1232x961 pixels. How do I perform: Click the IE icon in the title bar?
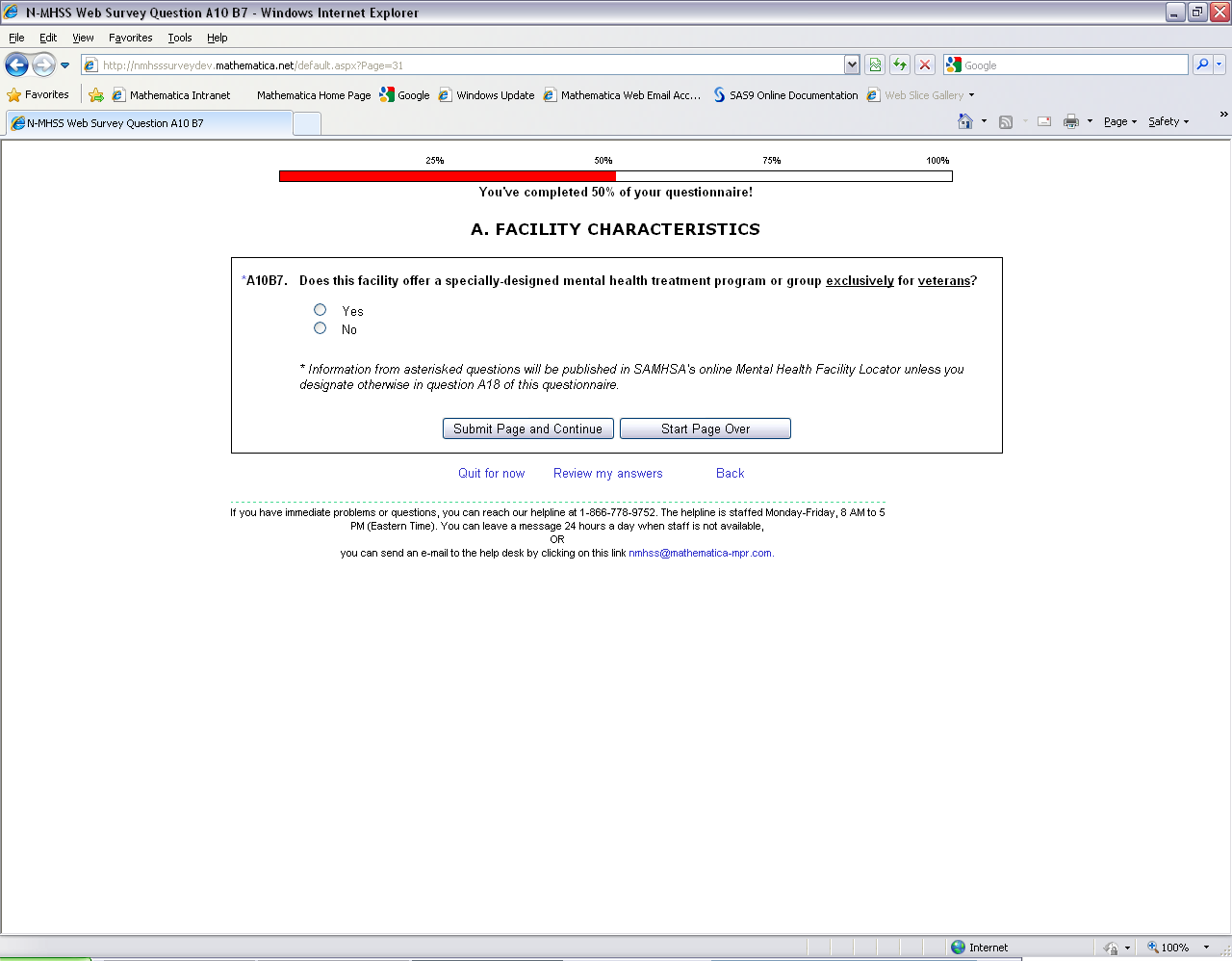tap(12, 13)
